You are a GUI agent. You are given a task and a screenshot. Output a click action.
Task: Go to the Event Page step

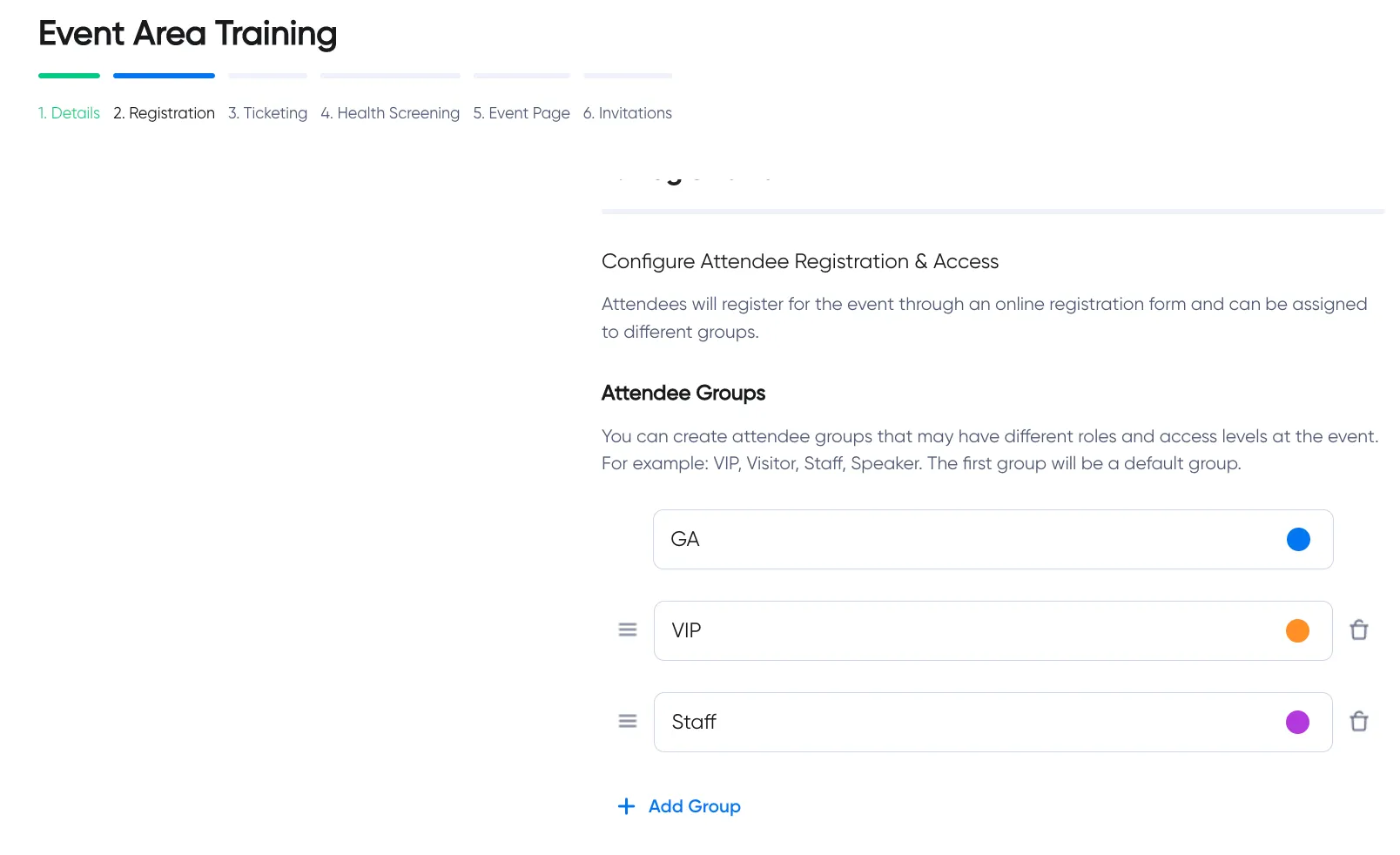point(521,112)
